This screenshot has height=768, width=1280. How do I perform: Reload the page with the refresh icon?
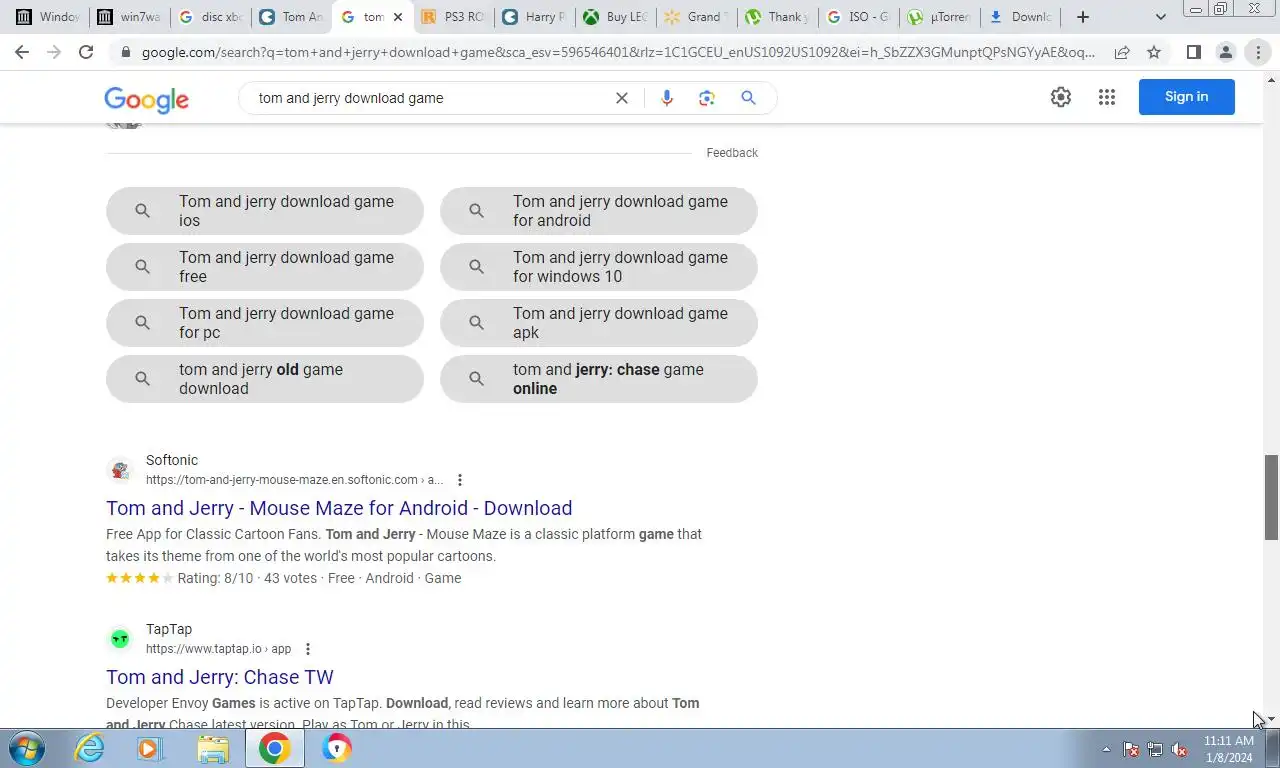(x=86, y=52)
